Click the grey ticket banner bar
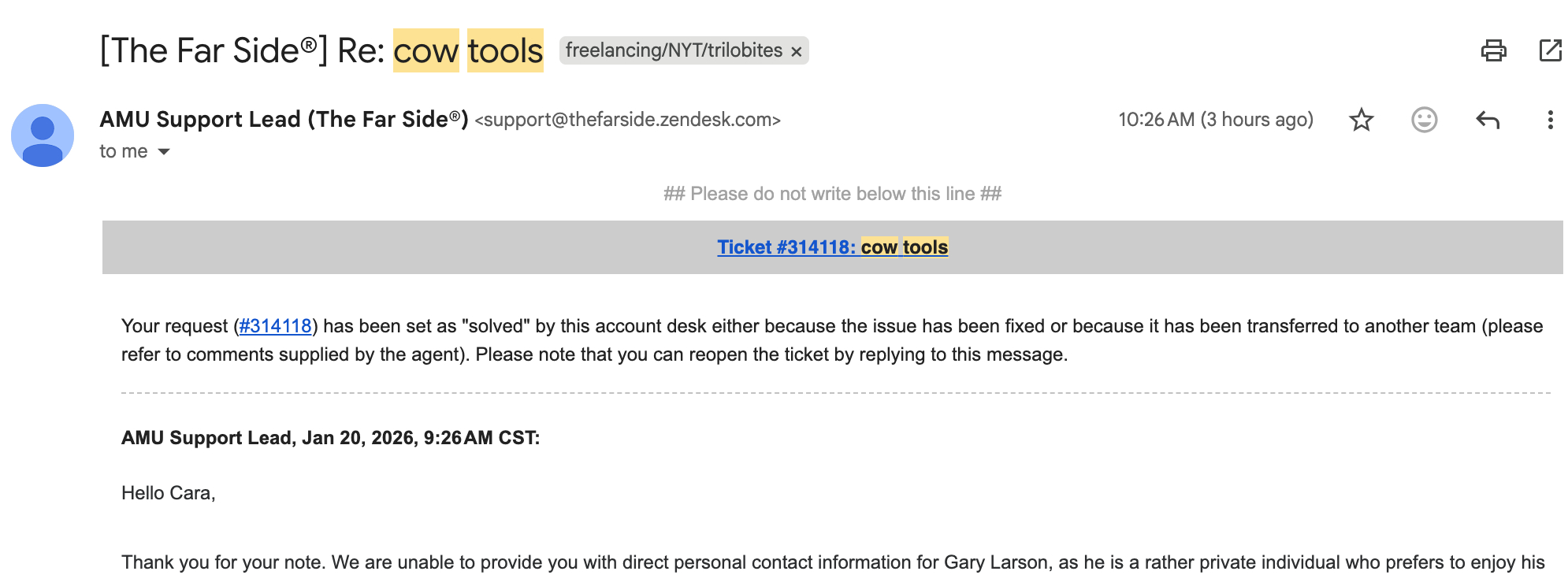Image resolution: width=1568 pixels, height=586 pixels. point(394,247)
